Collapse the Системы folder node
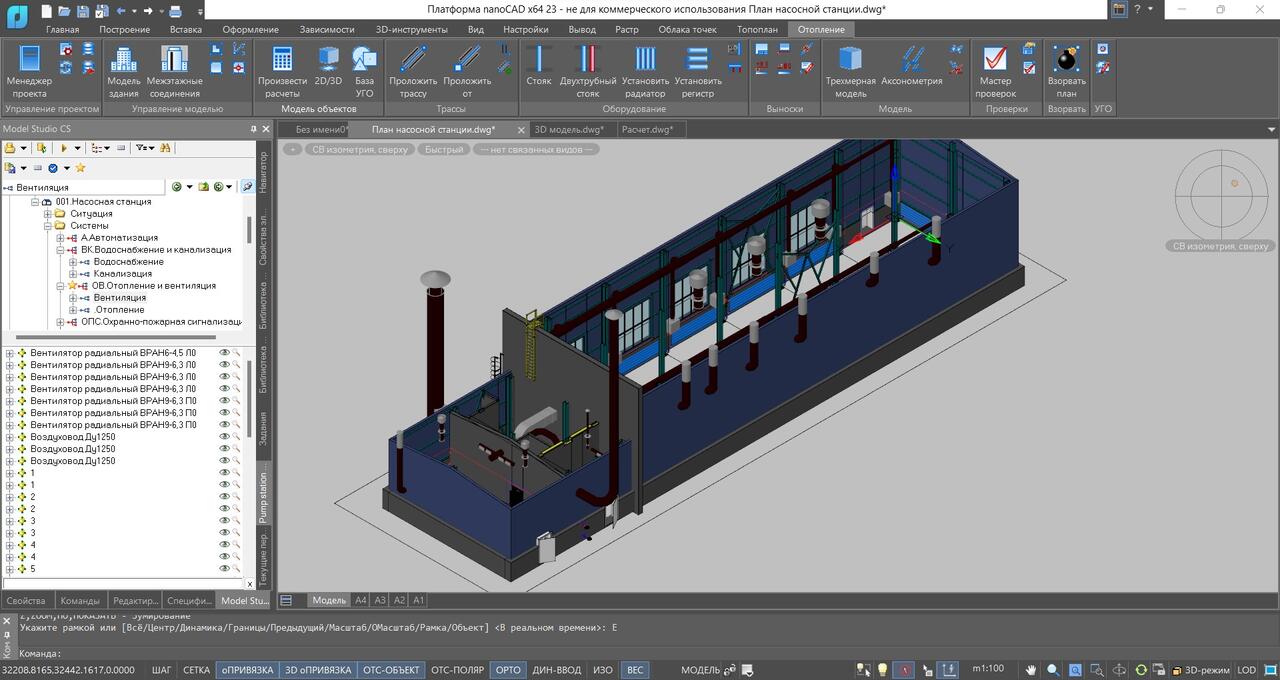Screen dimensions: 1280x680 click(x=47, y=226)
